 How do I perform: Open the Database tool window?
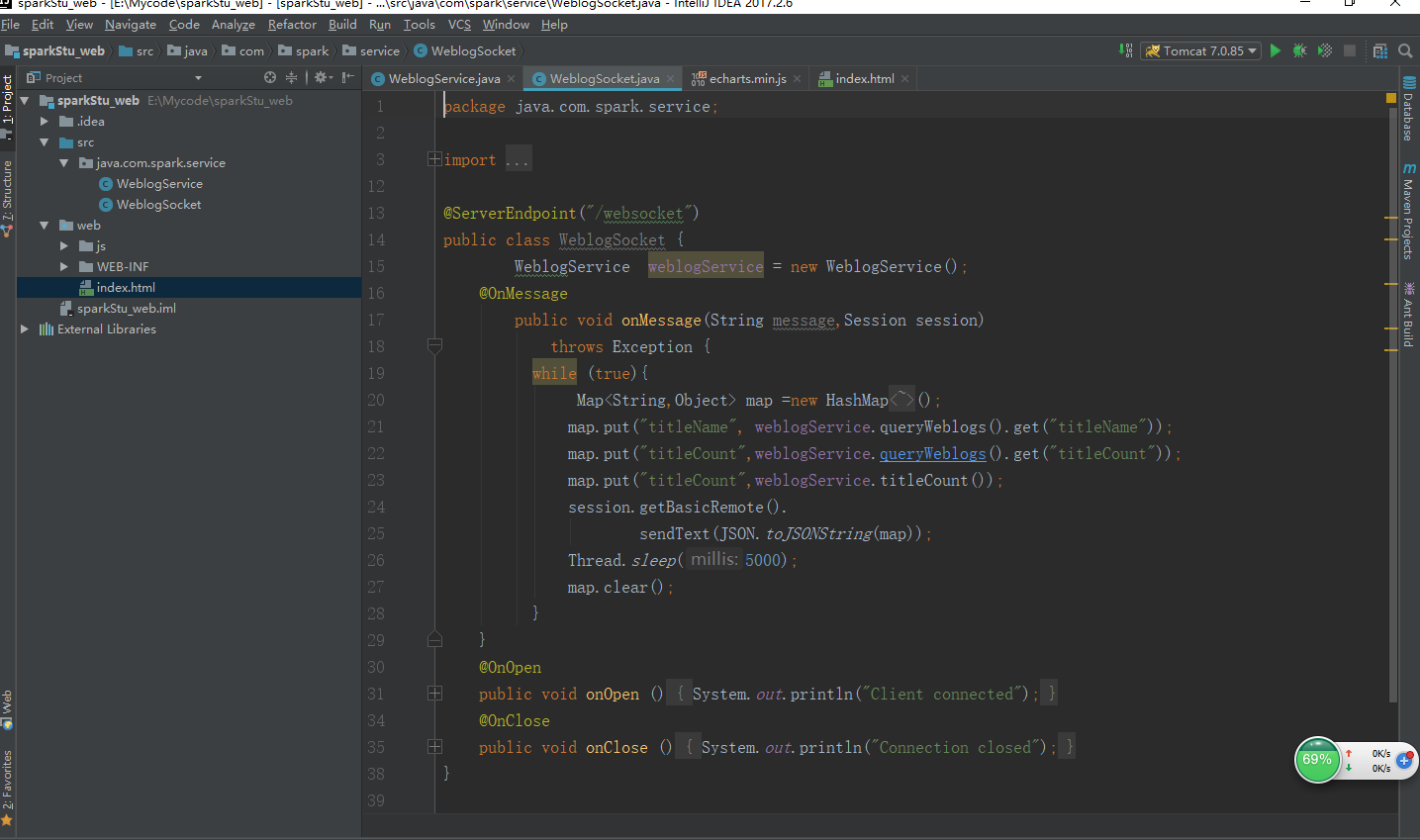1408,111
